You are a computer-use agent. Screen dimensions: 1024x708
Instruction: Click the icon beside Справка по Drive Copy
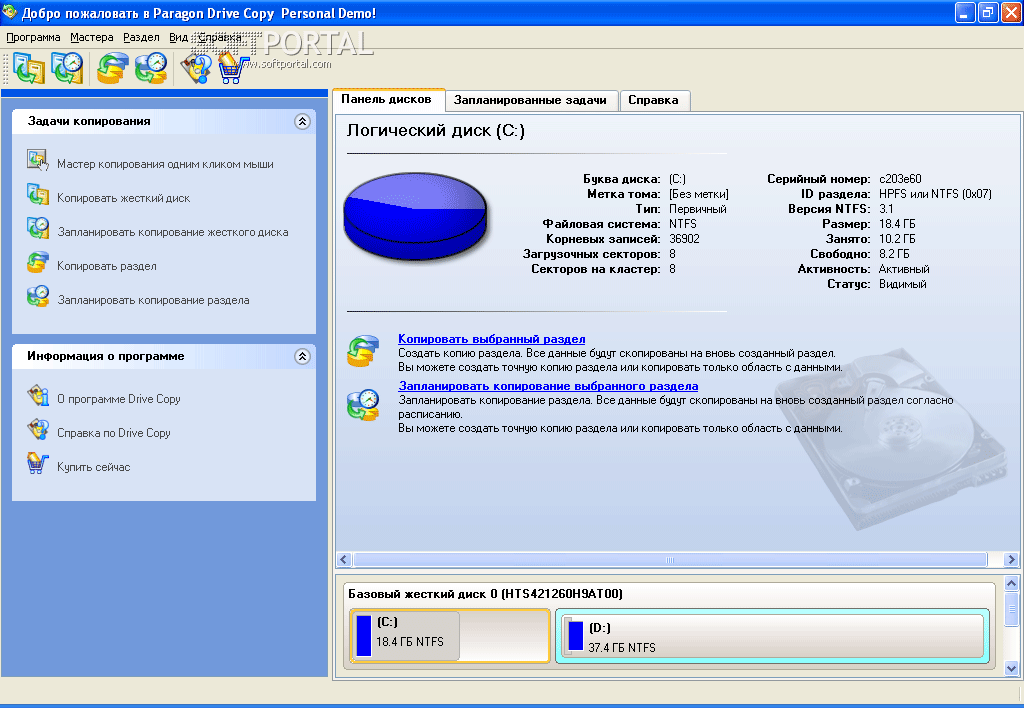(x=38, y=429)
